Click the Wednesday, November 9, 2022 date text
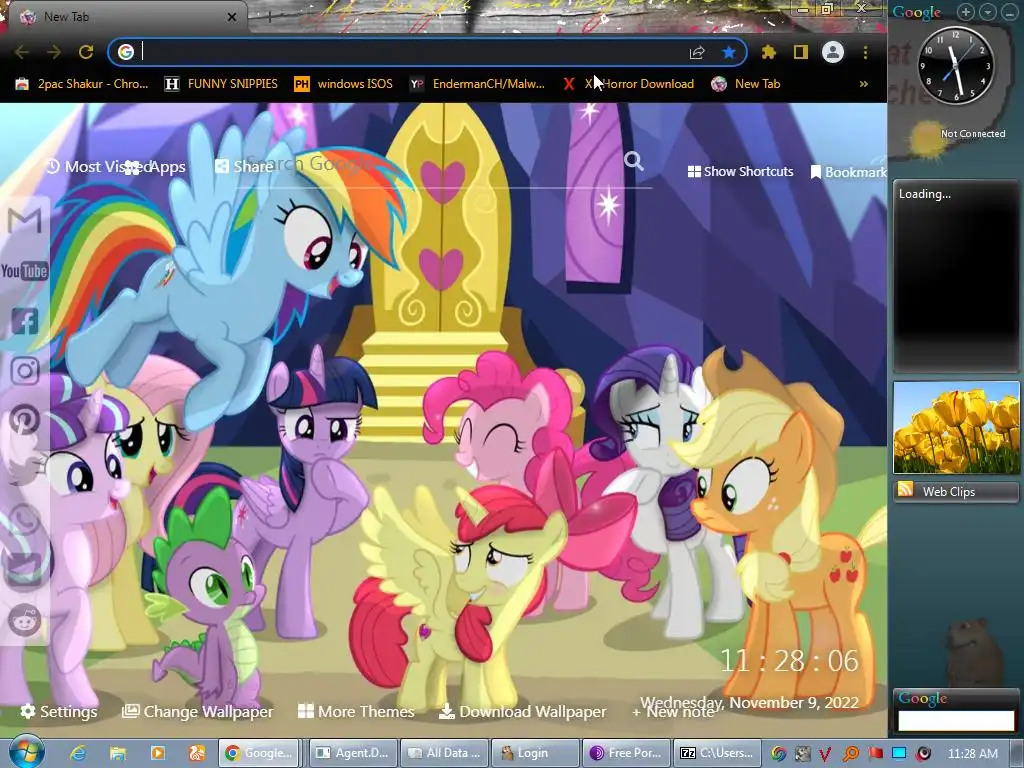 (749, 703)
